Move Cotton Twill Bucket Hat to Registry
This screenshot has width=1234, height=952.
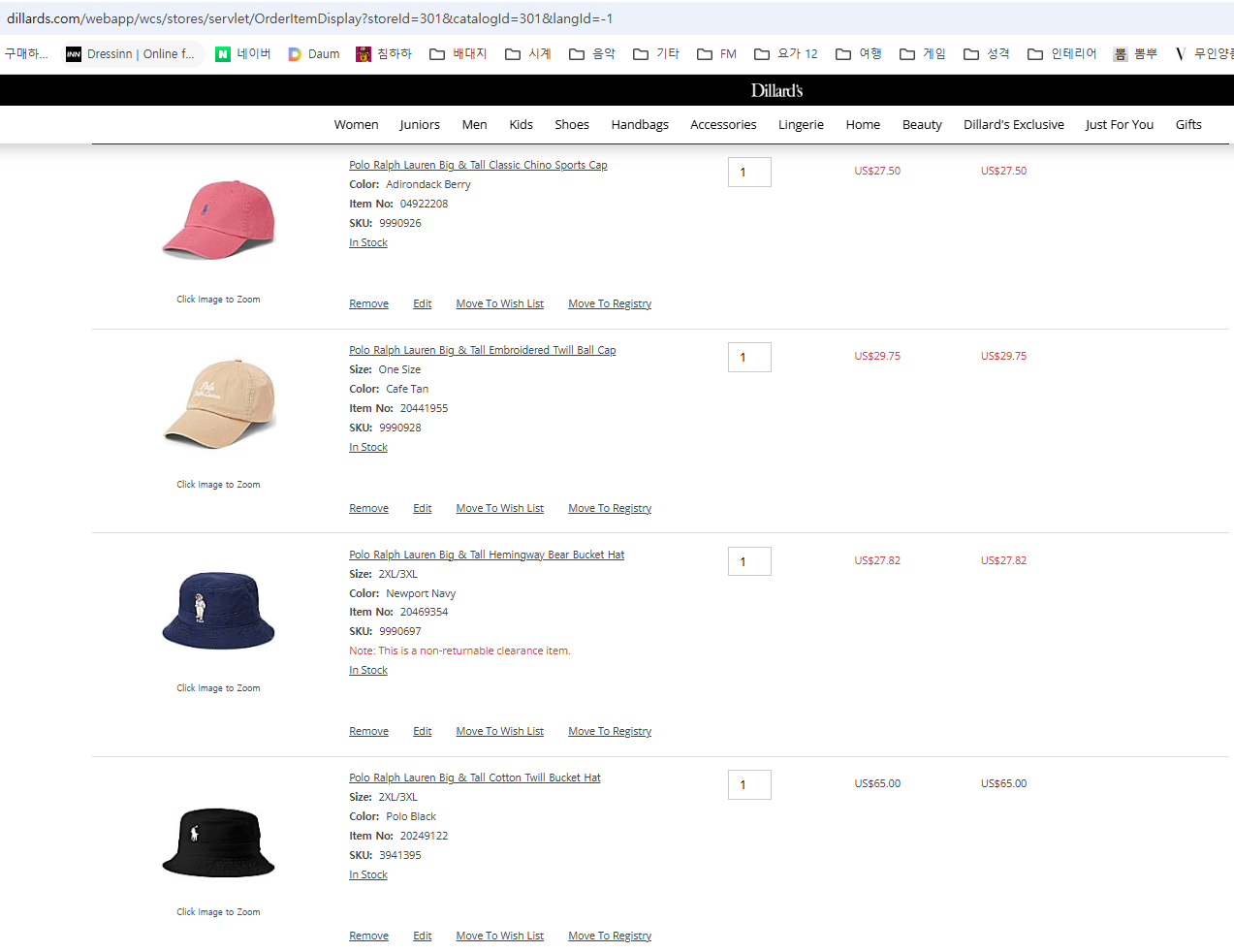point(609,936)
